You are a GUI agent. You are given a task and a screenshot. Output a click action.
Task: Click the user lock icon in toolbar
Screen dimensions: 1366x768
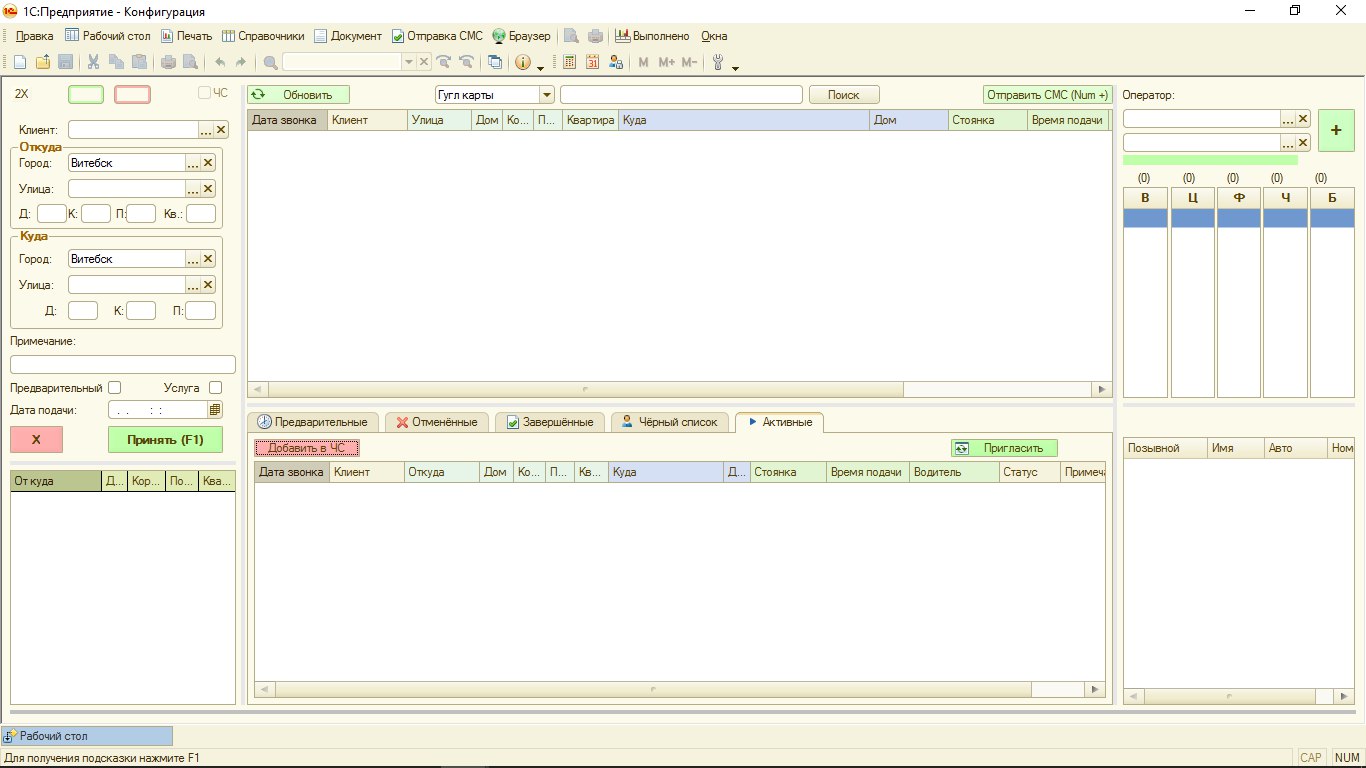[x=616, y=62]
